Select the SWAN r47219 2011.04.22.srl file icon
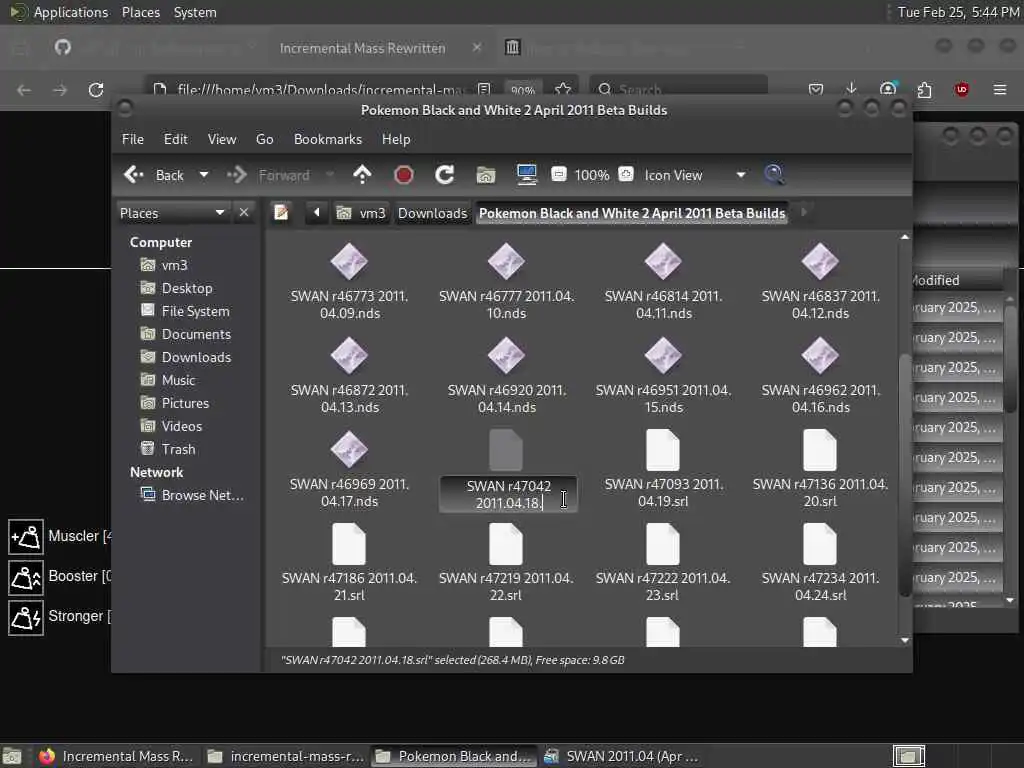Viewport: 1024px width, 768px height. tap(506, 544)
